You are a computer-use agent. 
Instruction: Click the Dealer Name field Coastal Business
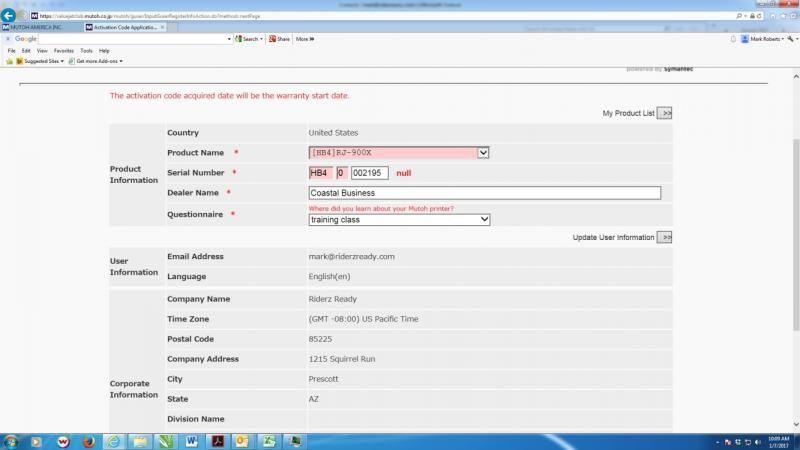point(485,193)
